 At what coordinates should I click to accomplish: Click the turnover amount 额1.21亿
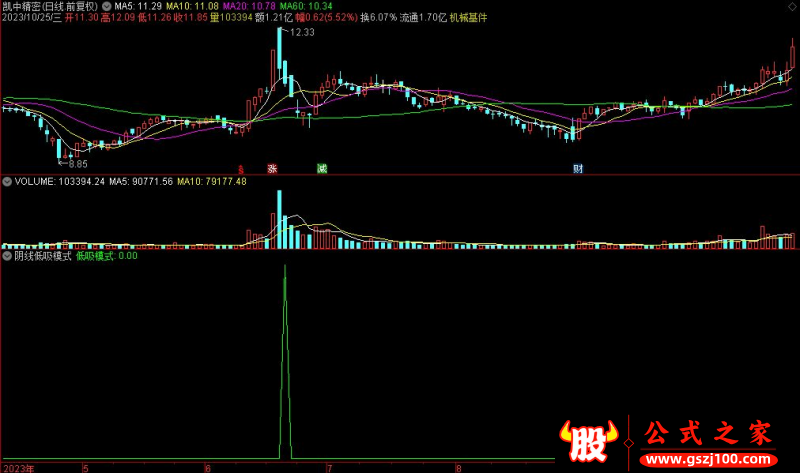point(273,18)
